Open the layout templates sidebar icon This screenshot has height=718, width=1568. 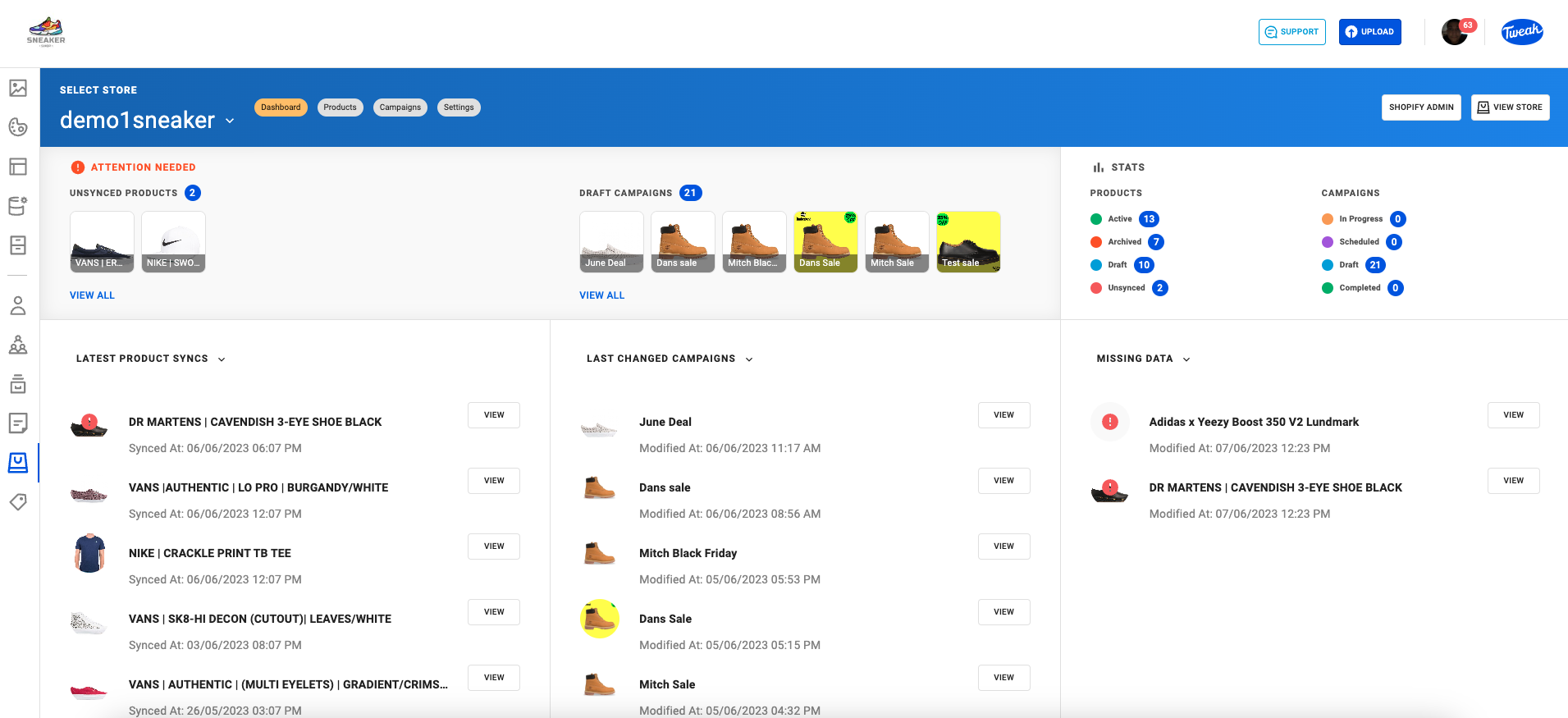click(18, 167)
